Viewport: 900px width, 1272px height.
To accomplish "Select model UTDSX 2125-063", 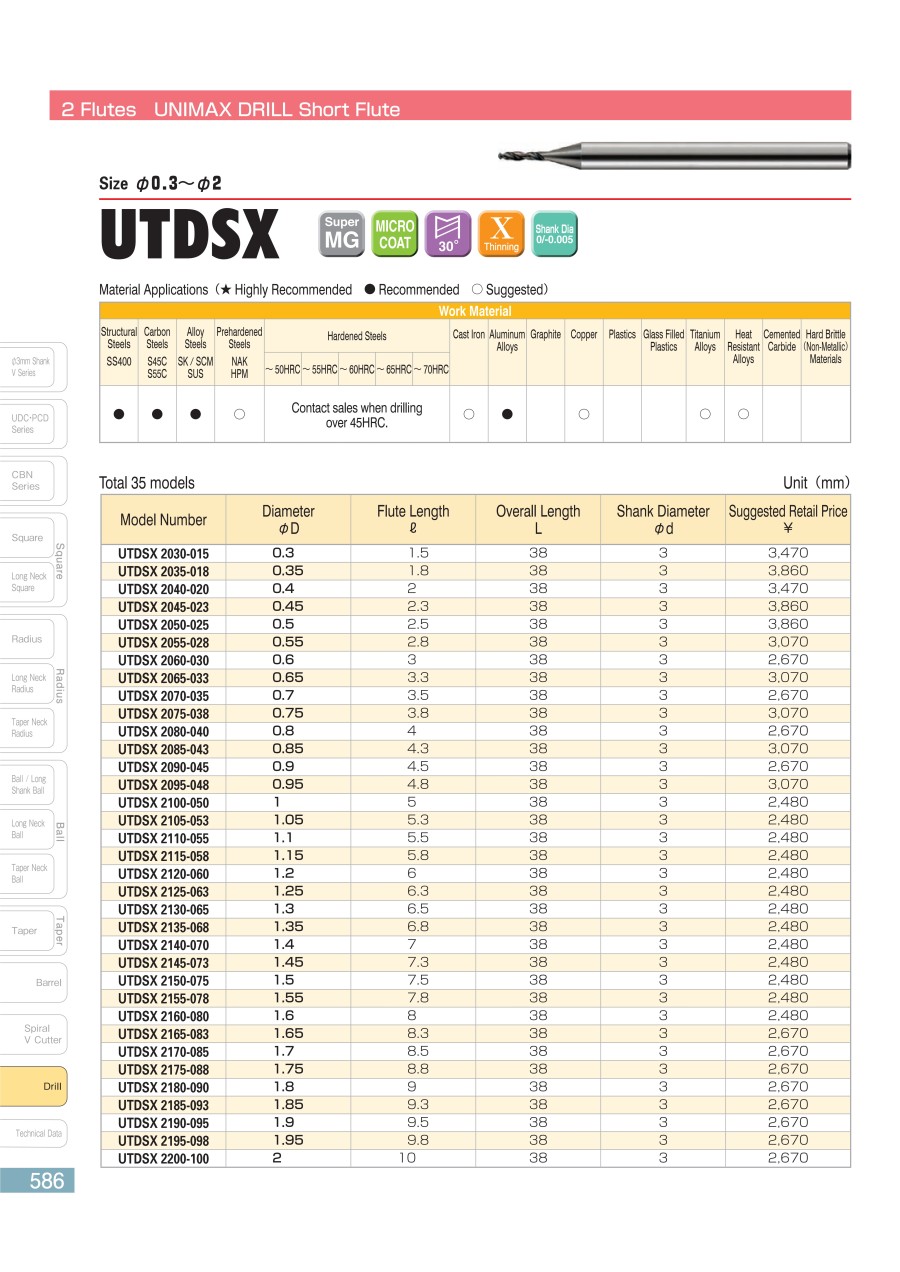I will 164,892.
